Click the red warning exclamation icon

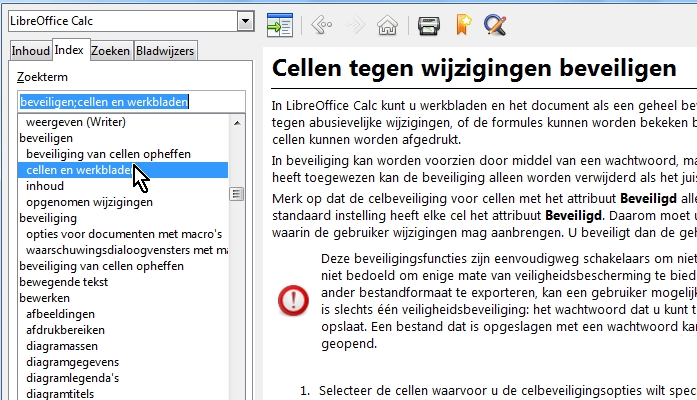[x=293, y=300]
